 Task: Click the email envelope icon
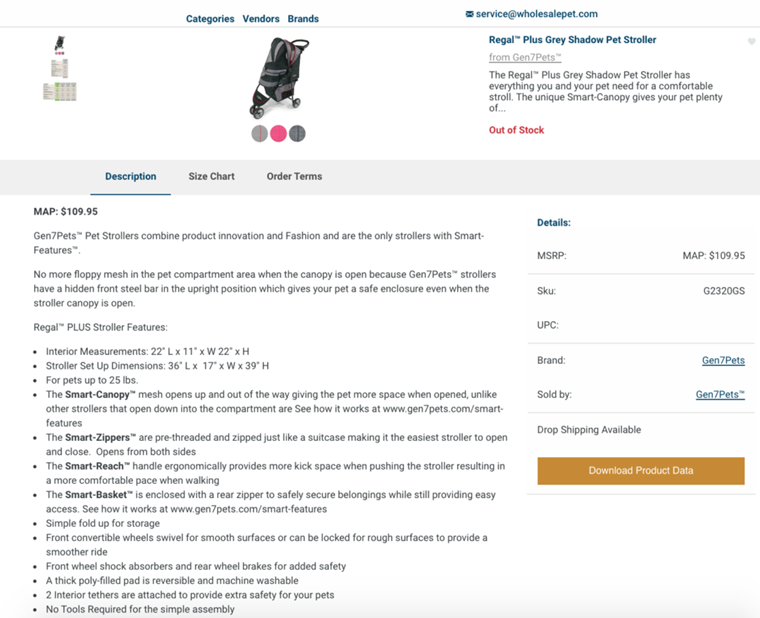click(x=470, y=14)
